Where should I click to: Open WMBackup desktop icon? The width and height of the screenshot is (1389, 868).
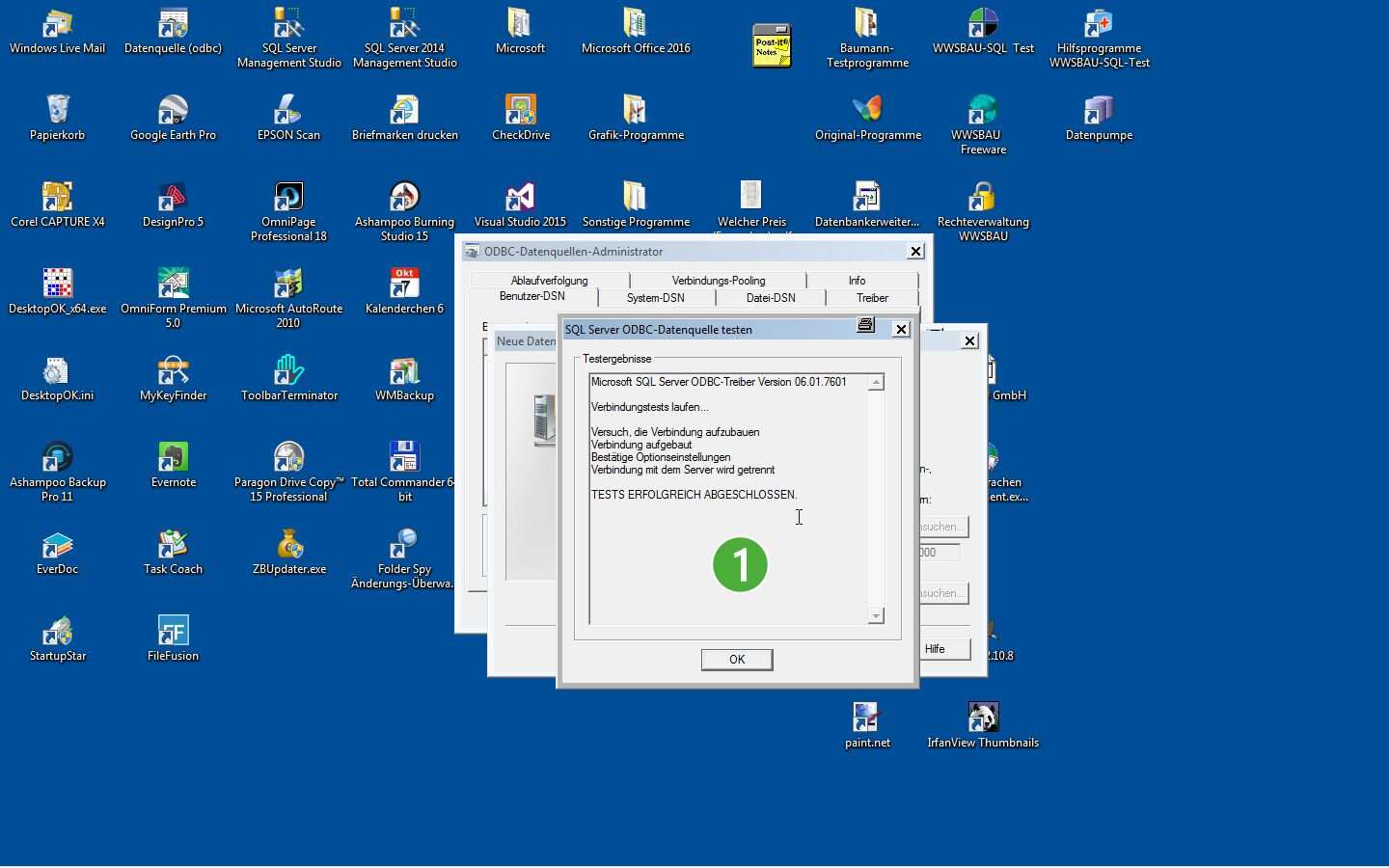405,379
